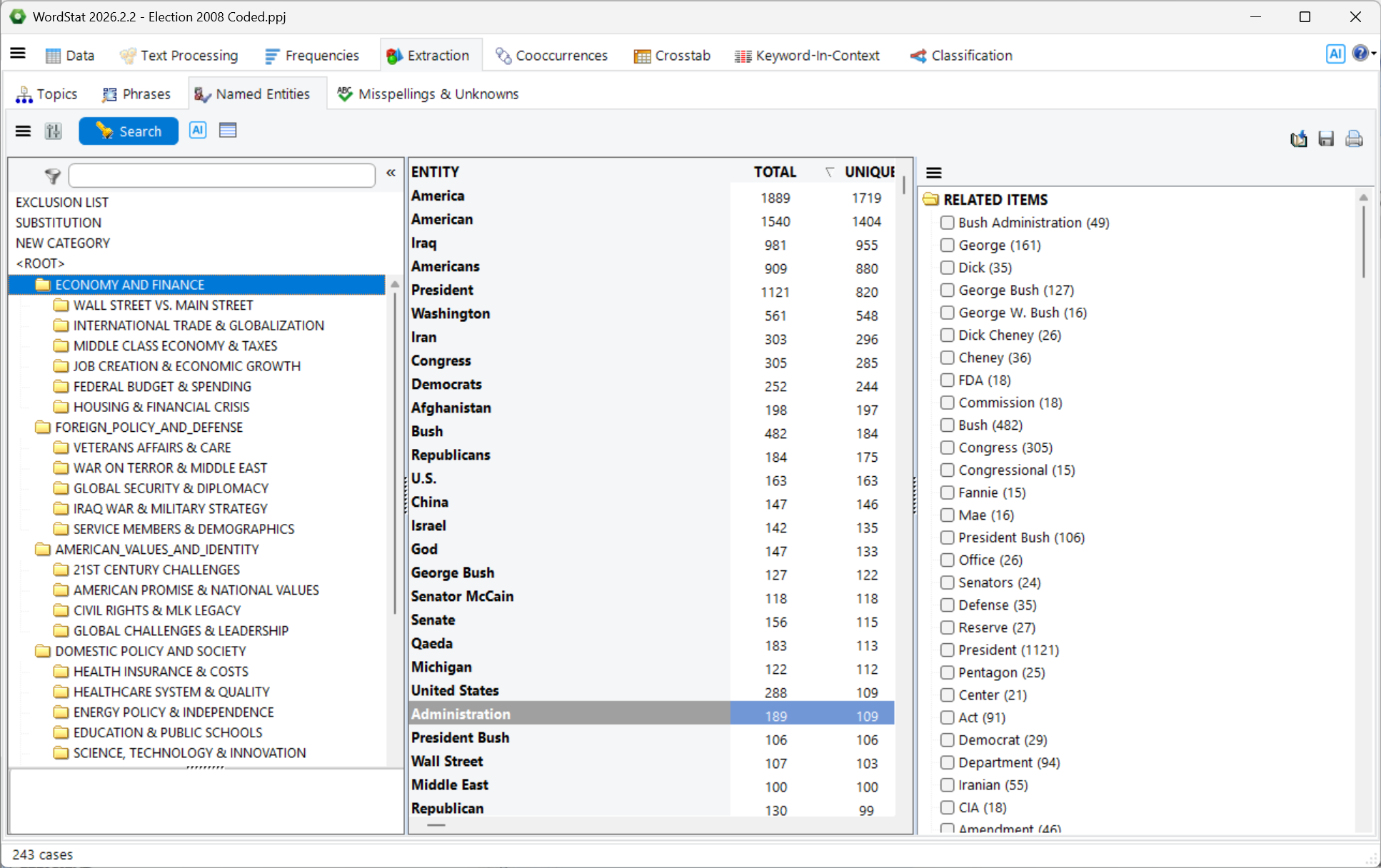Click the filter text input field
This screenshot has height=868, width=1381.
[222, 176]
